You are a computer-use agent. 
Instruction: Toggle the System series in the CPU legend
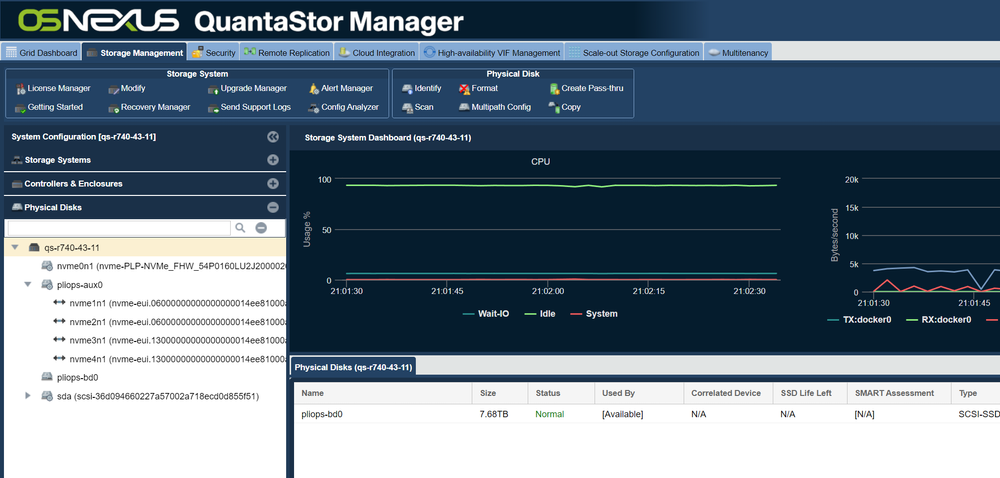(x=593, y=314)
